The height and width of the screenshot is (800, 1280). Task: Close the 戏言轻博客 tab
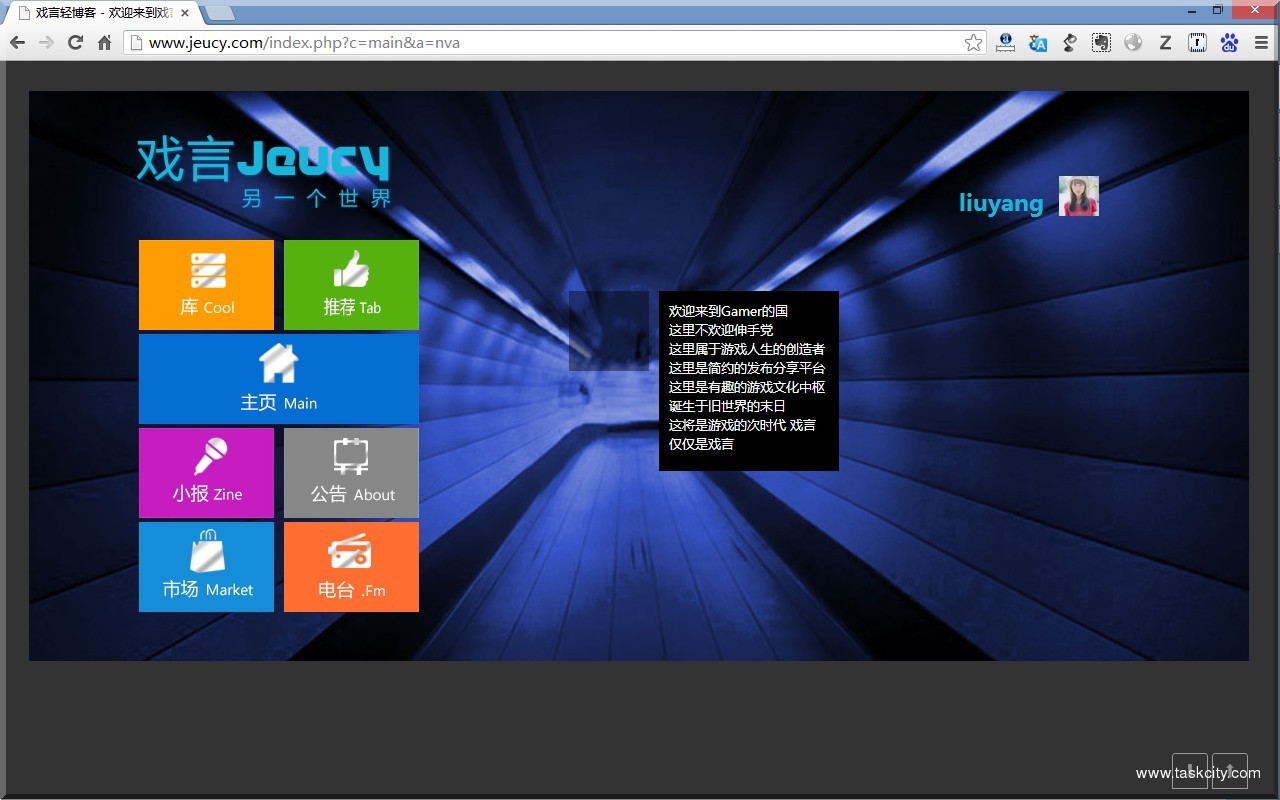click(x=185, y=13)
